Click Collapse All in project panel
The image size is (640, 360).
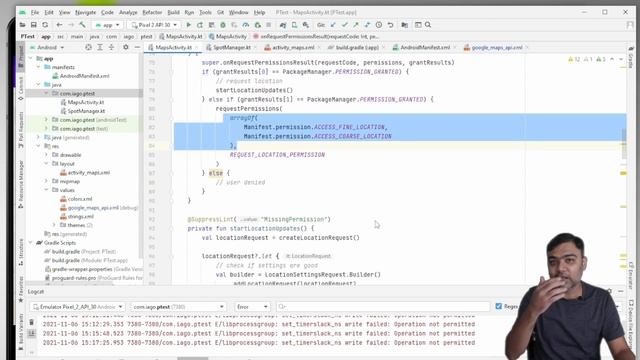click(x=111, y=47)
